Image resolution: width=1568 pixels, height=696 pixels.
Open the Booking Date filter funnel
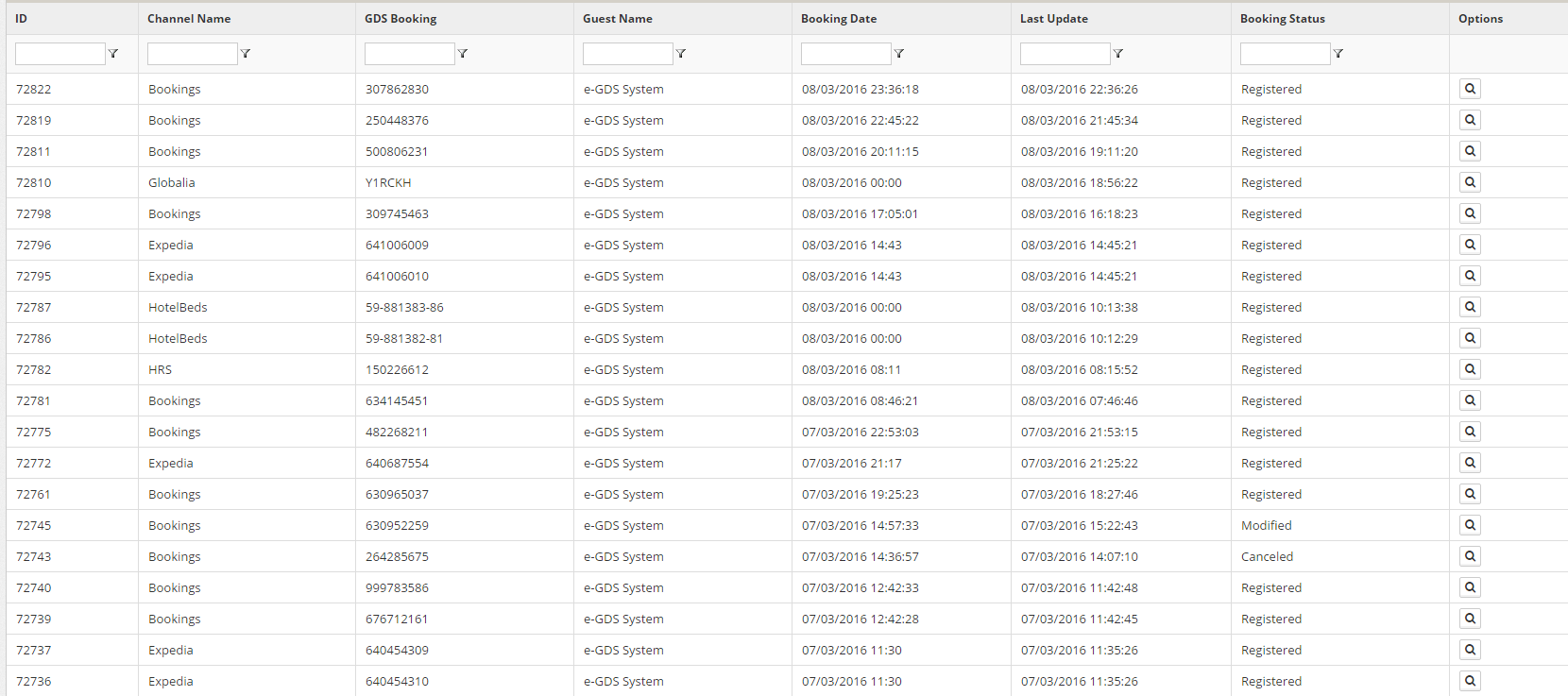(x=899, y=54)
